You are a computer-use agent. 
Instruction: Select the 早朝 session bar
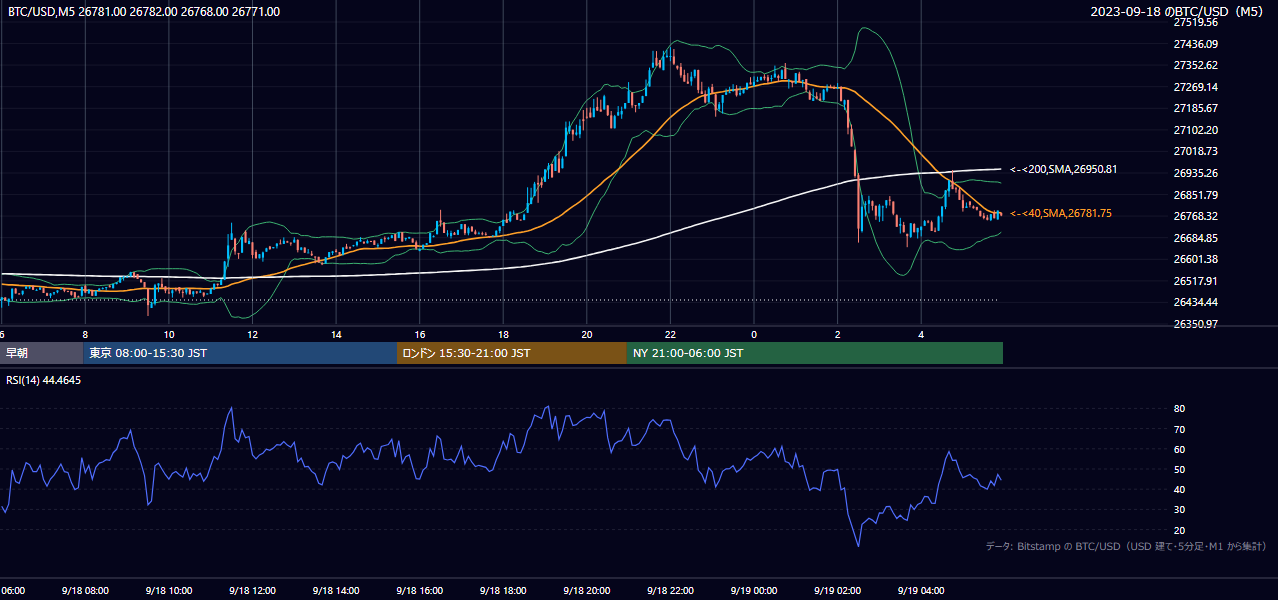[x=41, y=353]
